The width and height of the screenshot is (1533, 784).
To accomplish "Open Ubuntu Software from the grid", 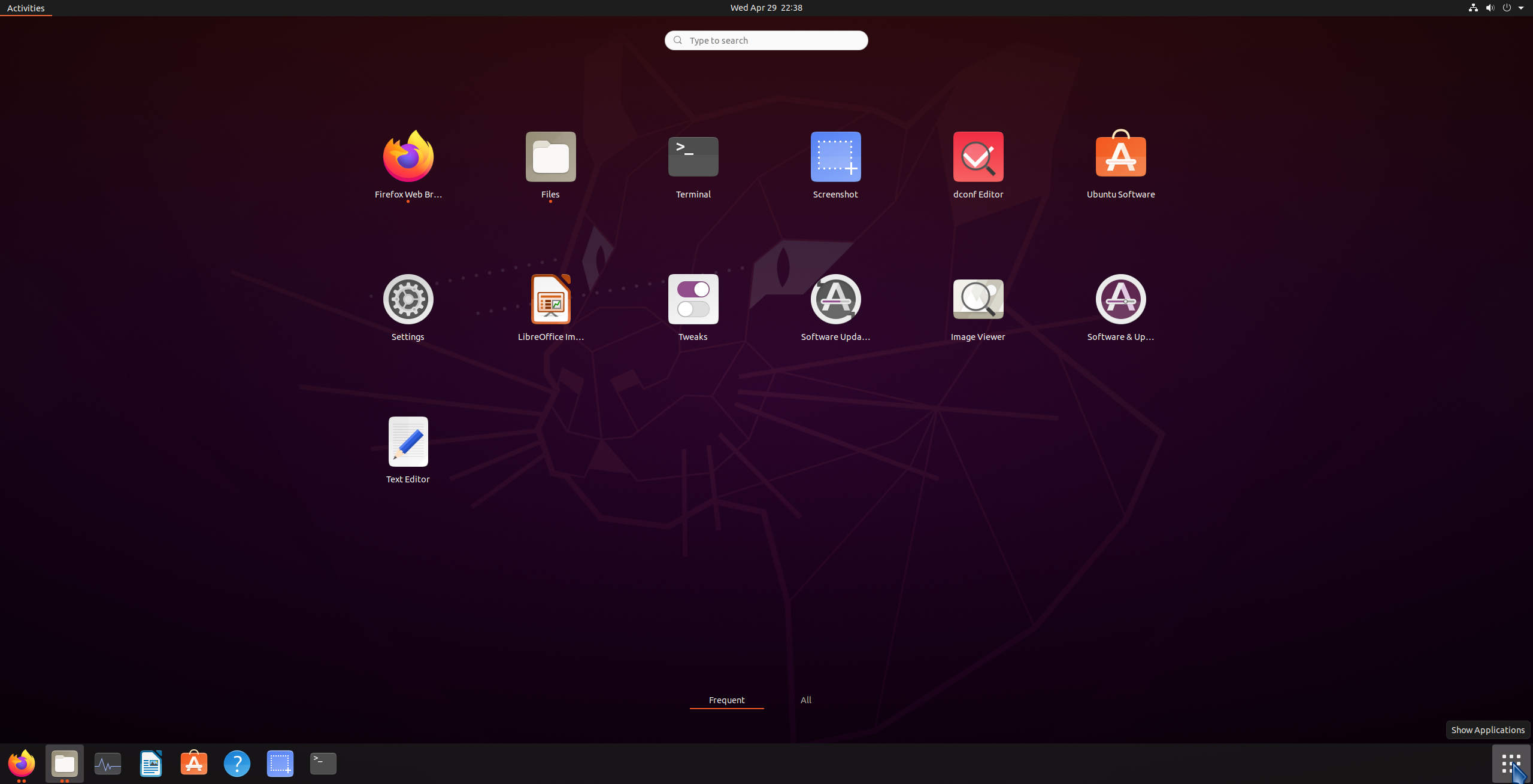I will tap(1120, 157).
